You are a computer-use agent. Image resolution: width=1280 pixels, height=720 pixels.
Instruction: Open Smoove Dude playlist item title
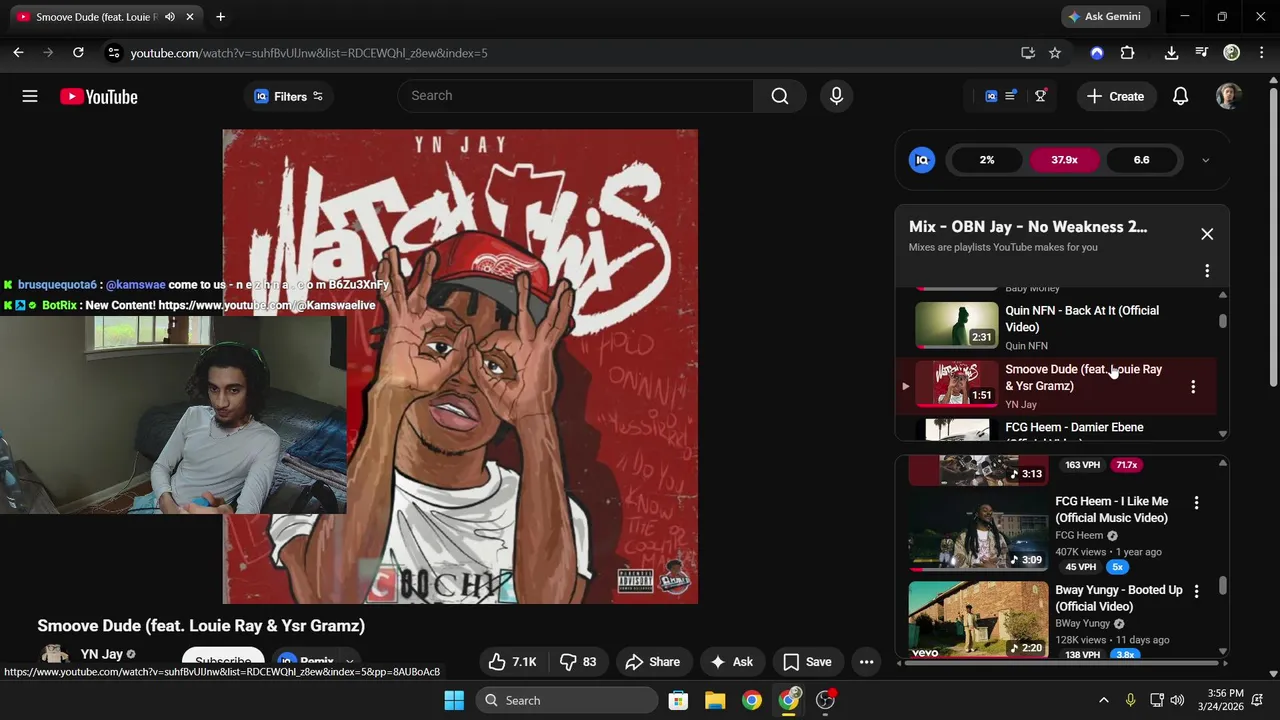tap(1083, 378)
